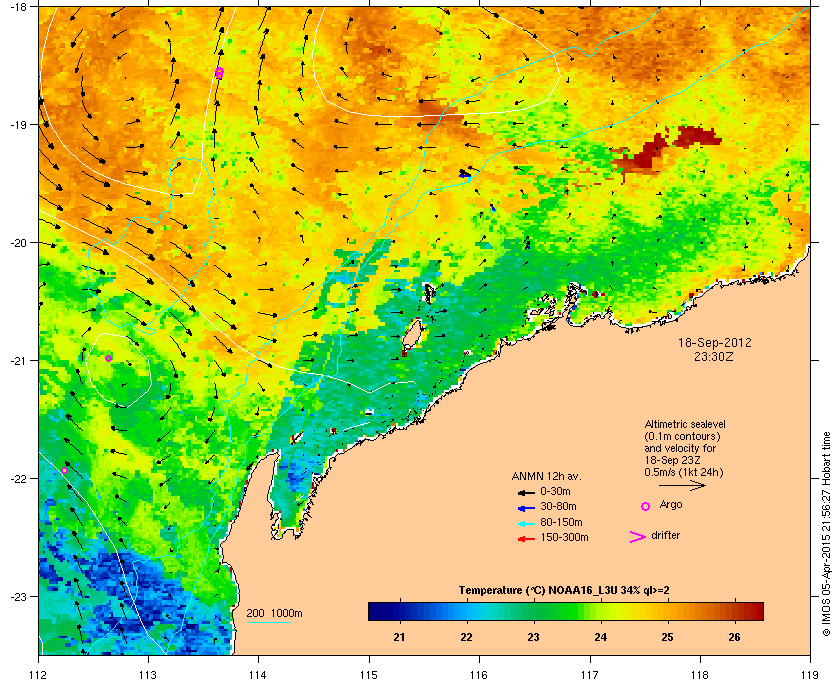
Task: Click the Argo float marker near 112.2E 22S
Action: [65, 470]
